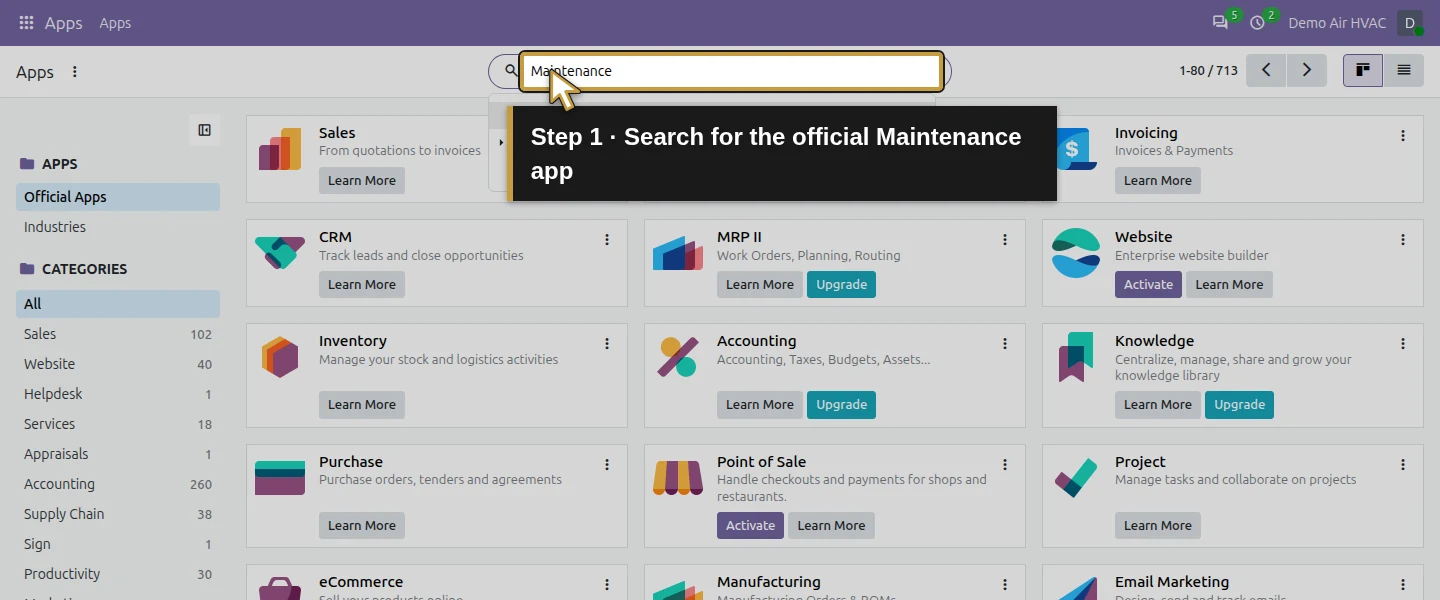The image size is (1440, 600).
Task: Select the Supply Chain category
Action: coord(118,514)
